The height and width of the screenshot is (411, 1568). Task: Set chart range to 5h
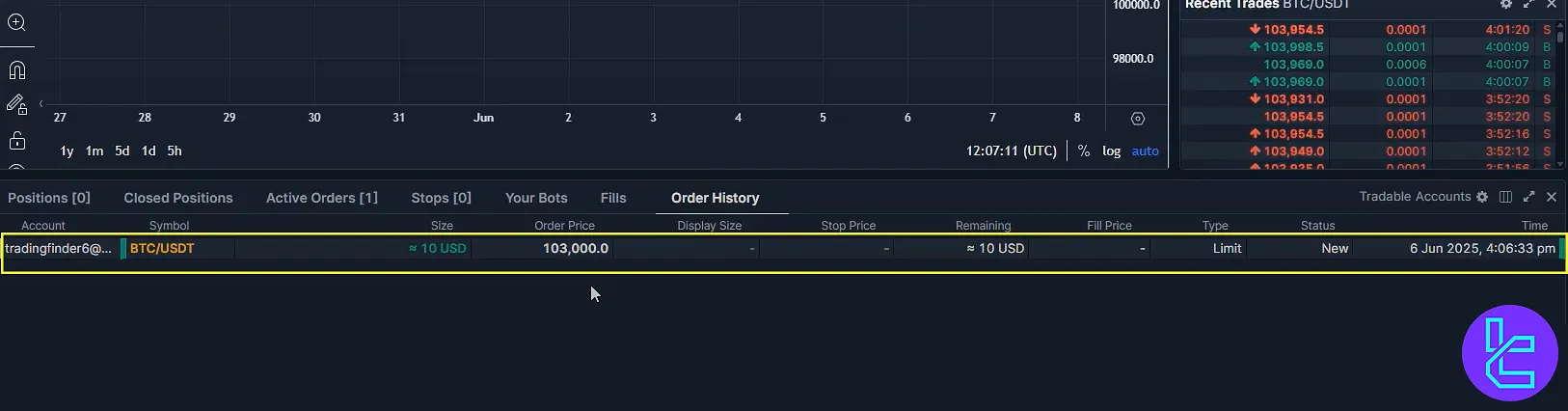(x=175, y=151)
